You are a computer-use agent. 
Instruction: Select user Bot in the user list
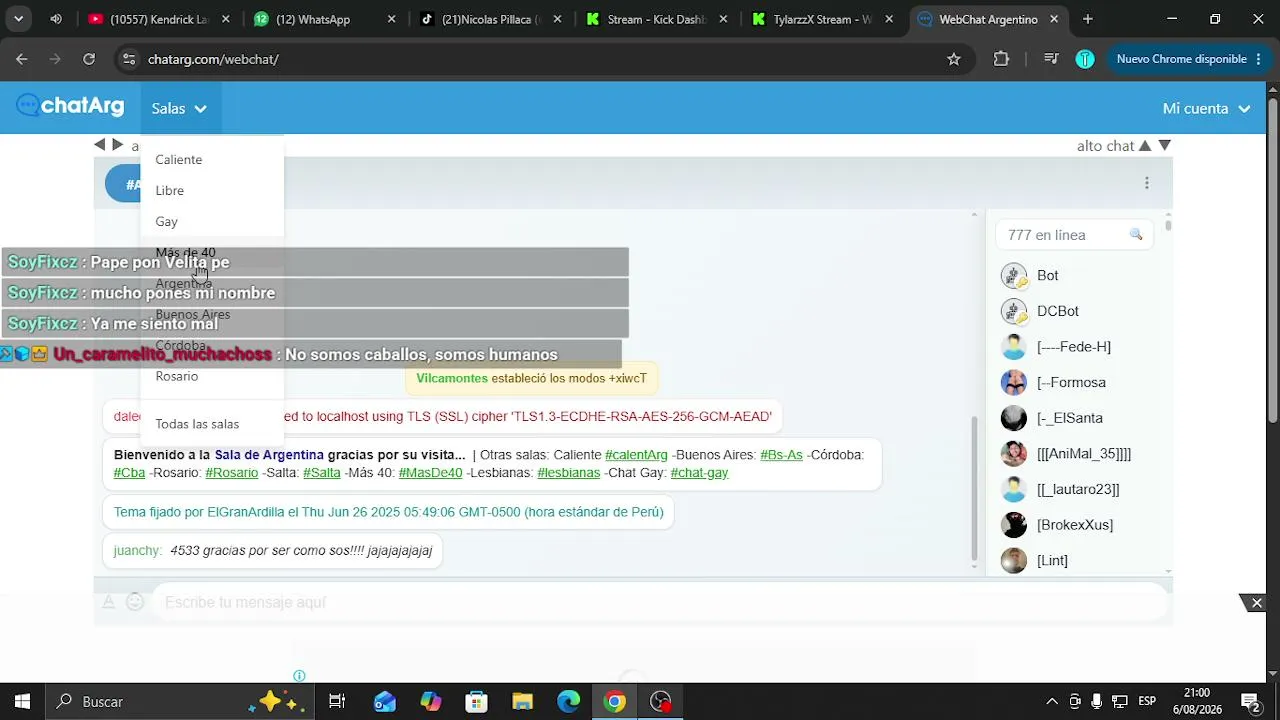point(1048,275)
